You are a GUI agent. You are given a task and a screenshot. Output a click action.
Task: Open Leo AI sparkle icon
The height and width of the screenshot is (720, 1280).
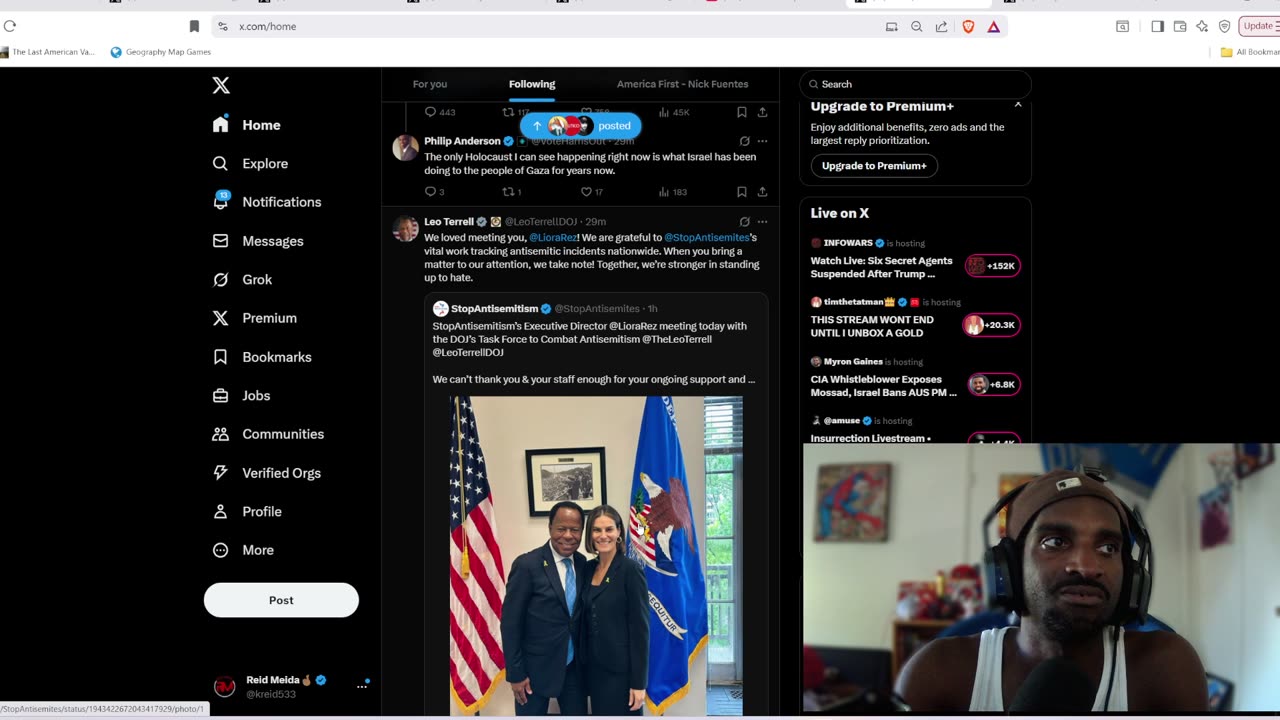coord(1202,26)
